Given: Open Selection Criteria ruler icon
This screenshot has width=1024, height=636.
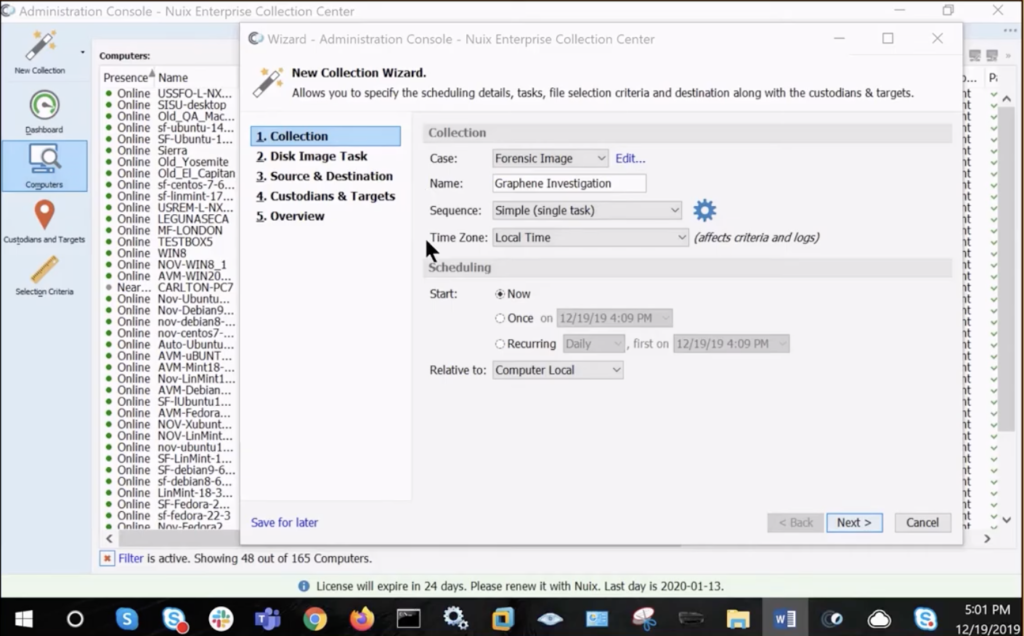Looking at the screenshot, I should 44,269.
